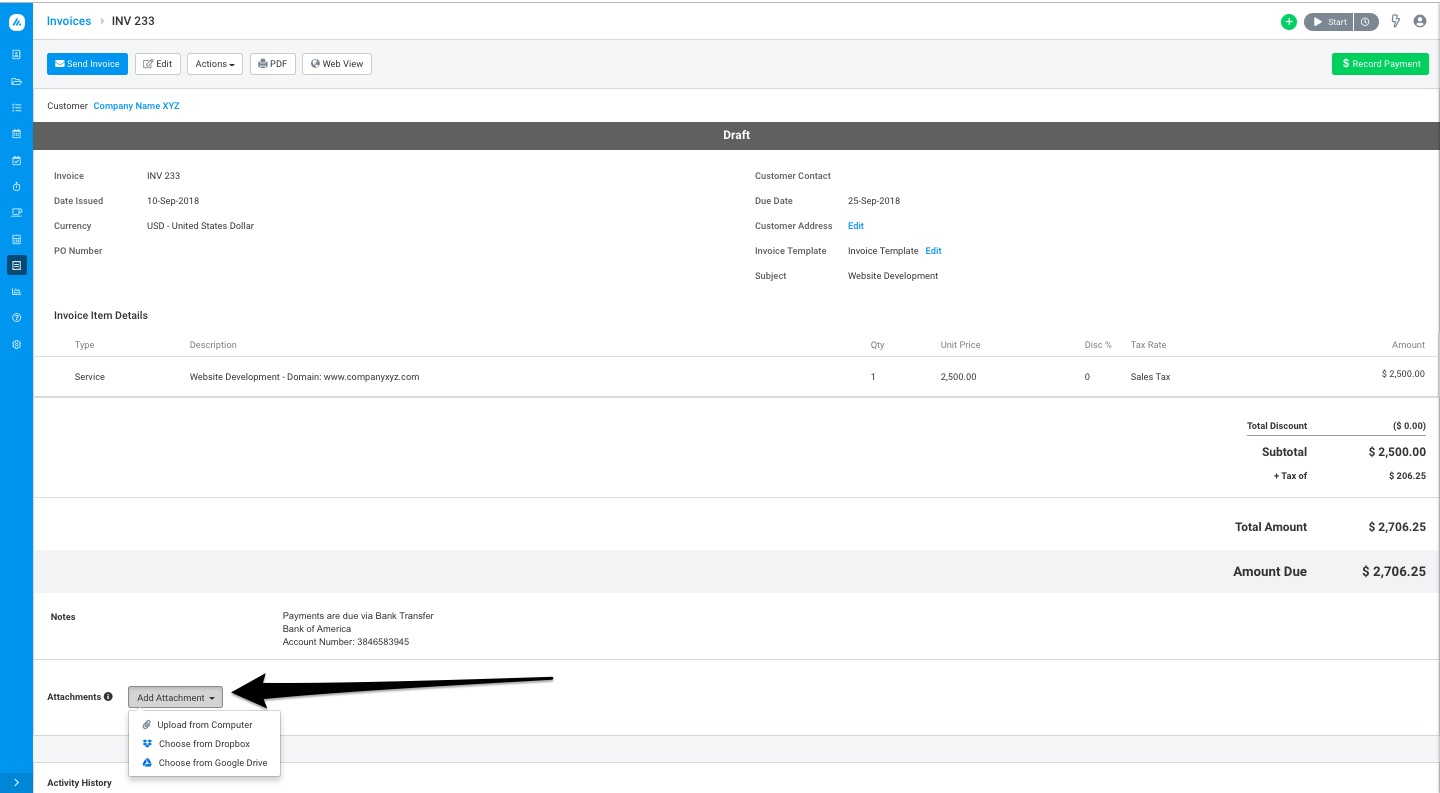Choose Upload from Computer
Image resolution: width=1440 pixels, height=793 pixels.
[205, 725]
